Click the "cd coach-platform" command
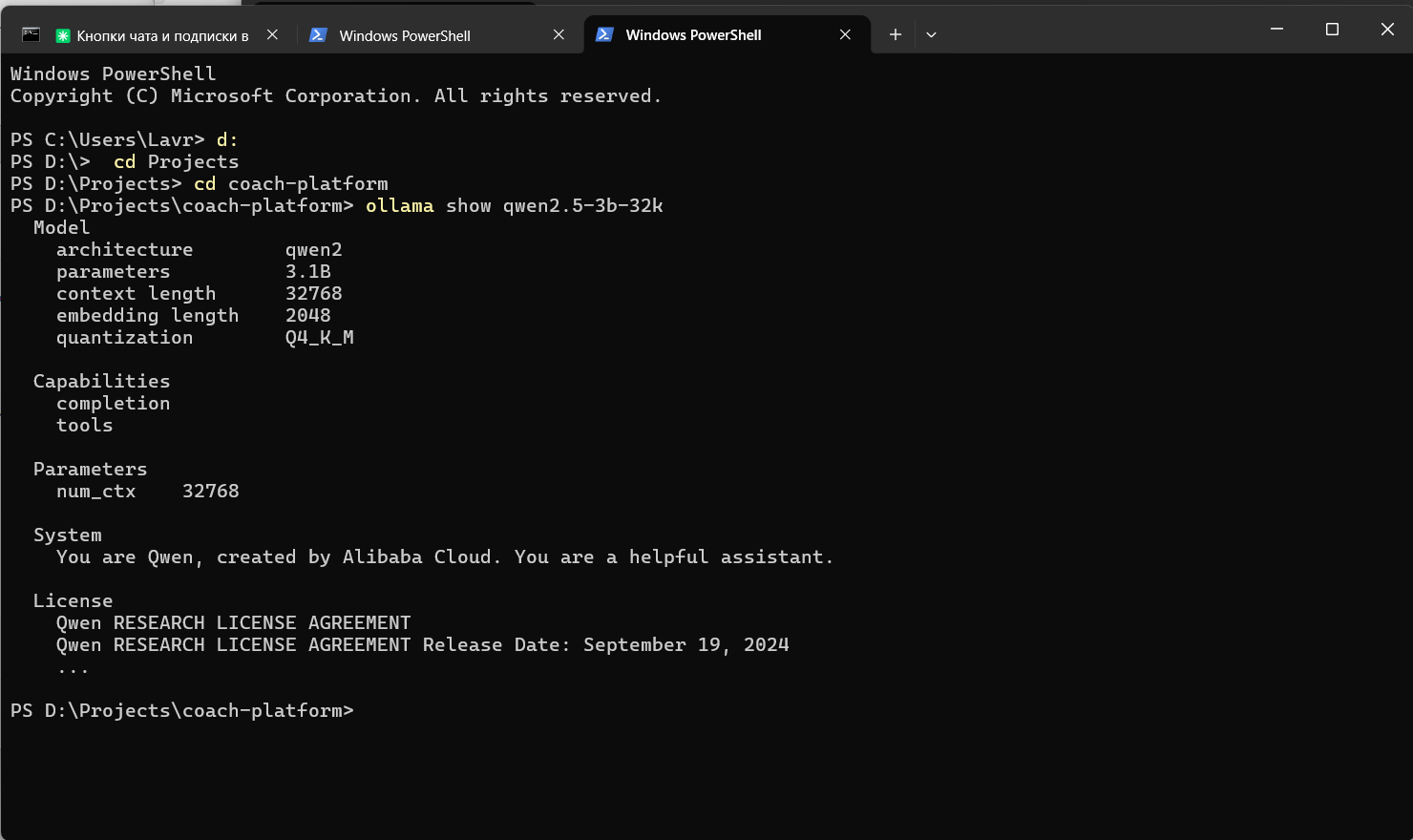 291,184
